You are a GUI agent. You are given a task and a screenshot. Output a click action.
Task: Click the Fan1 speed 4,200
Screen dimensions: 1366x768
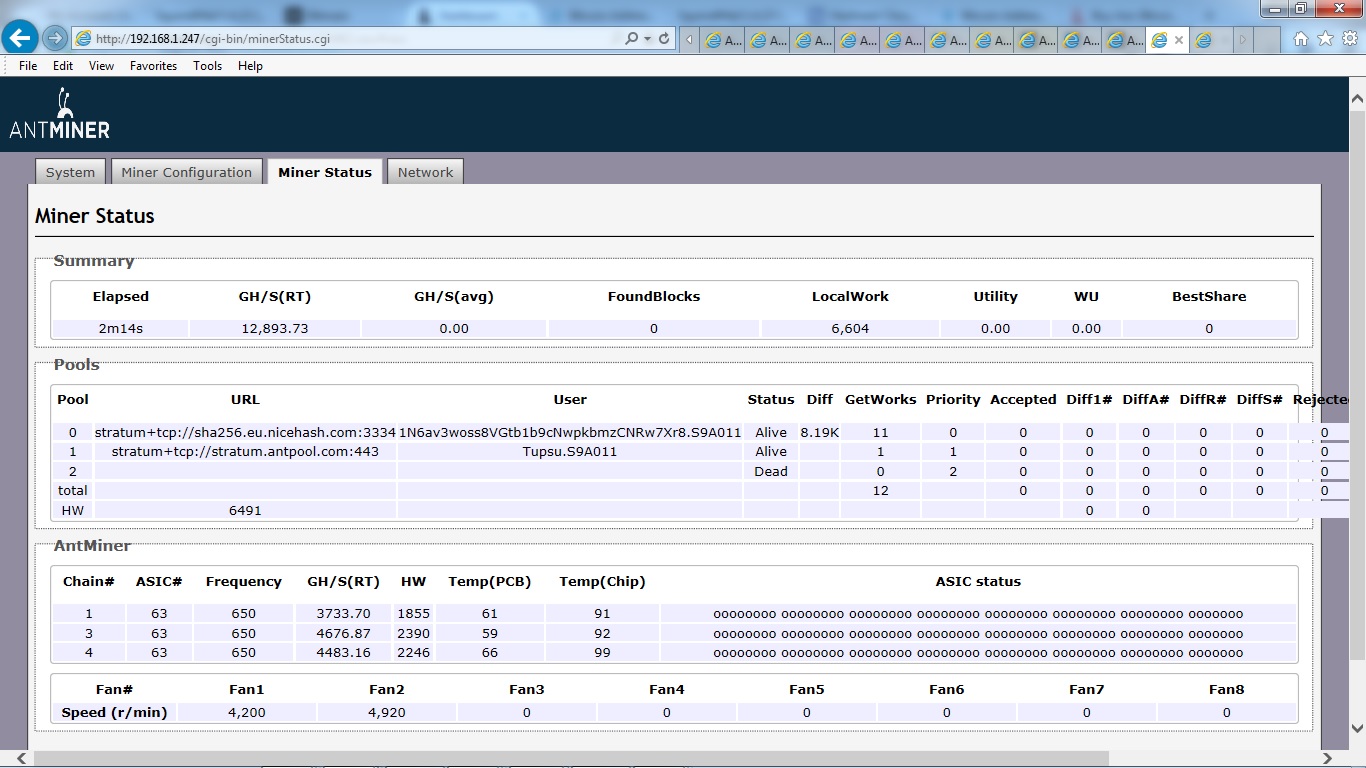click(246, 713)
